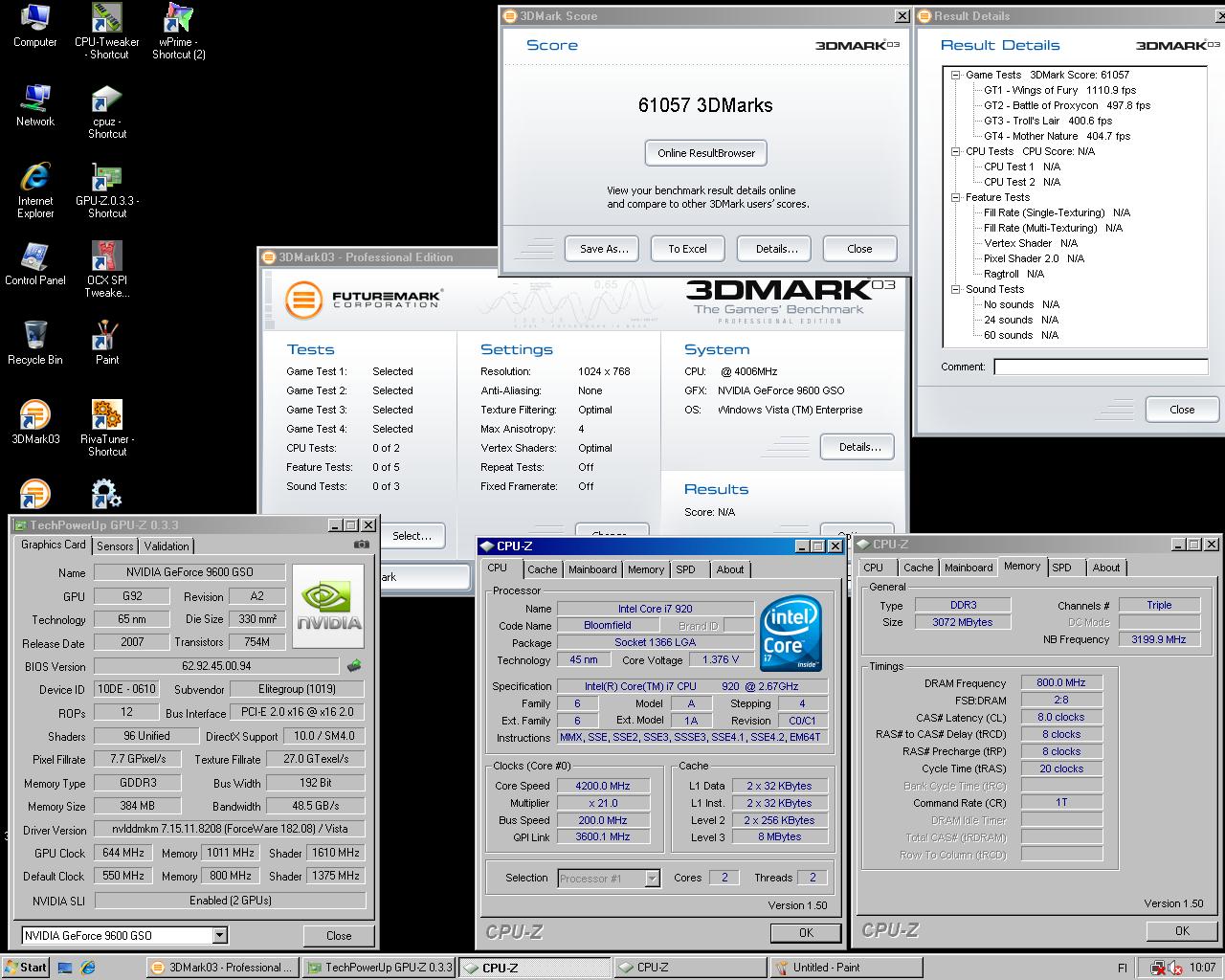Switch to the Validation tab in GPU-Z

(x=167, y=546)
